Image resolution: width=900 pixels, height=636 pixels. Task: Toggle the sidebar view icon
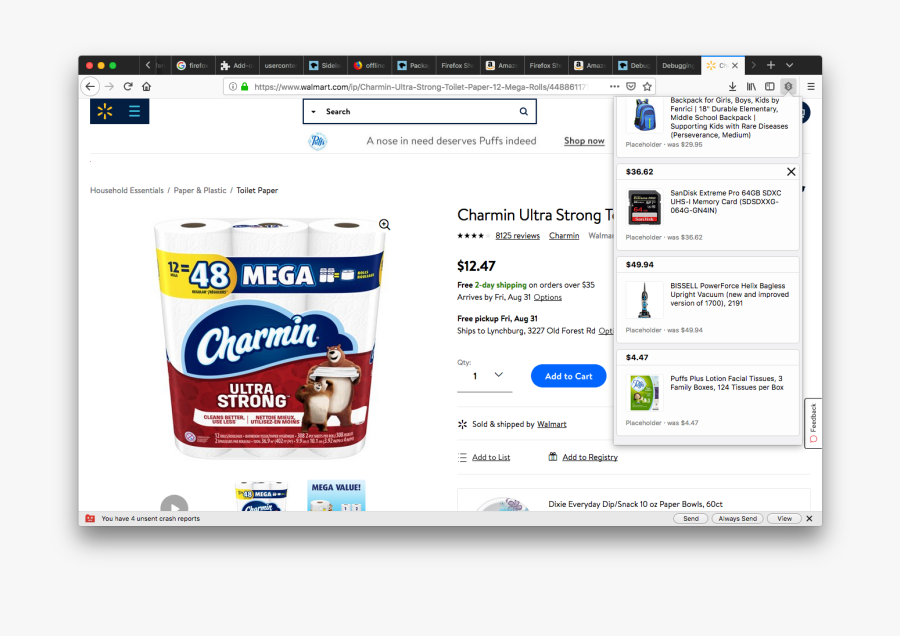point(770,87)
